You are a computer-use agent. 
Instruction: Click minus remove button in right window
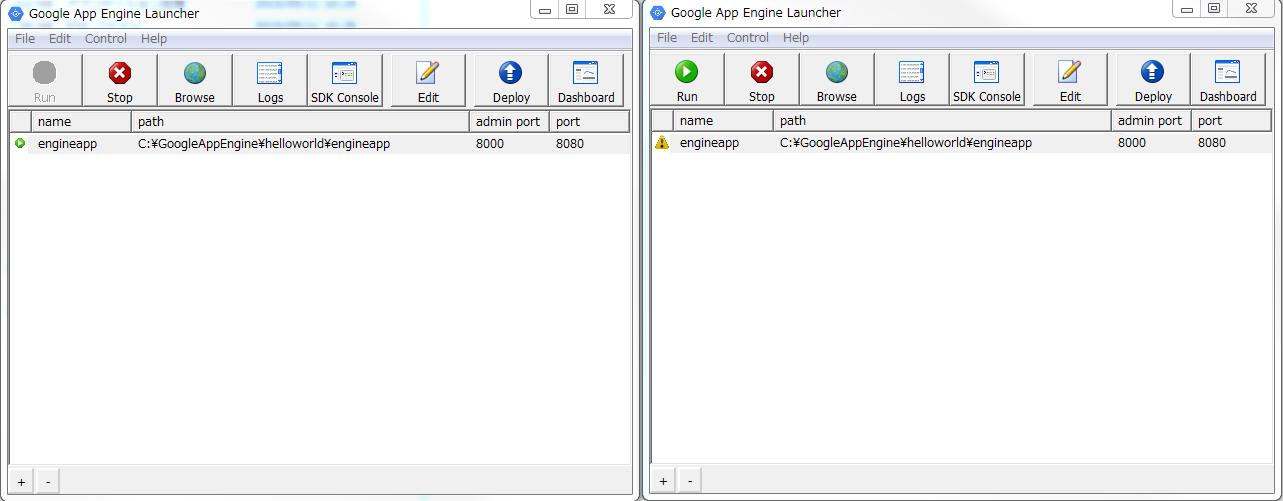690,481
